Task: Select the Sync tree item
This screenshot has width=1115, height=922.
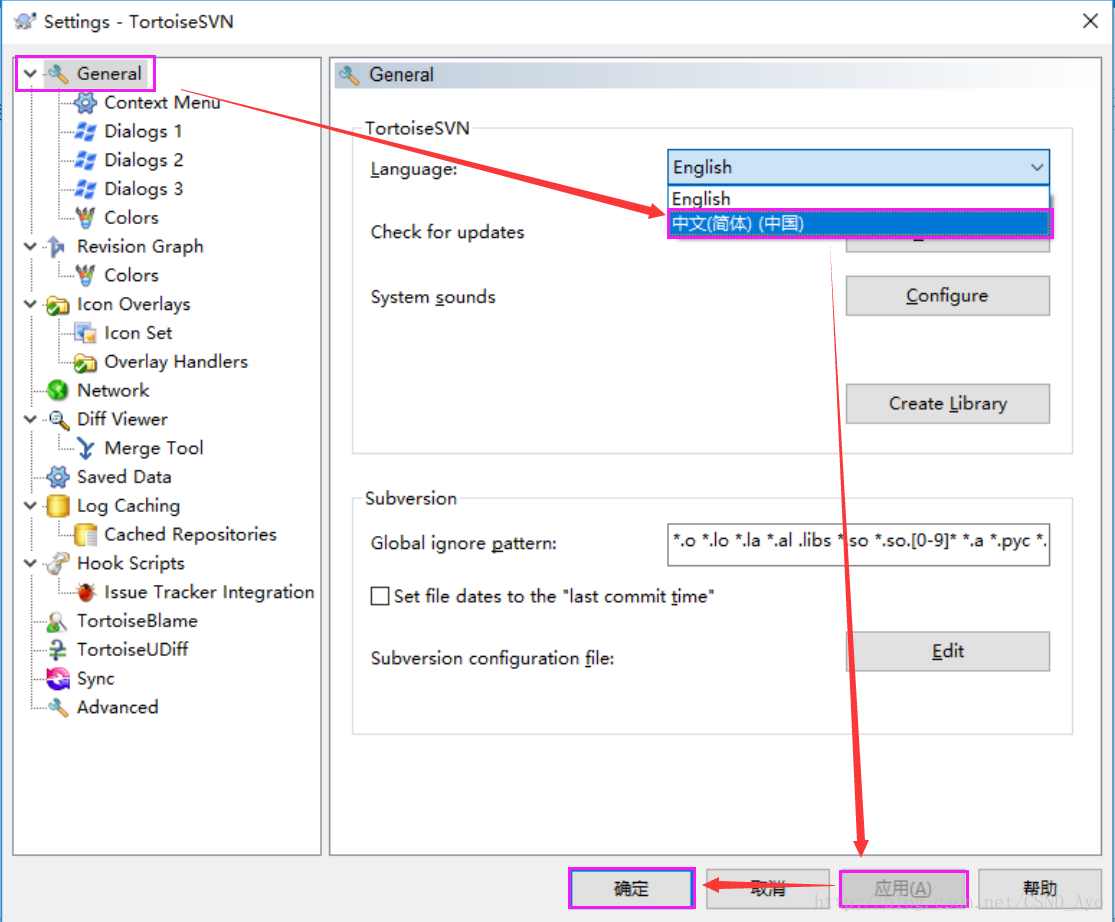Action: 95,678
